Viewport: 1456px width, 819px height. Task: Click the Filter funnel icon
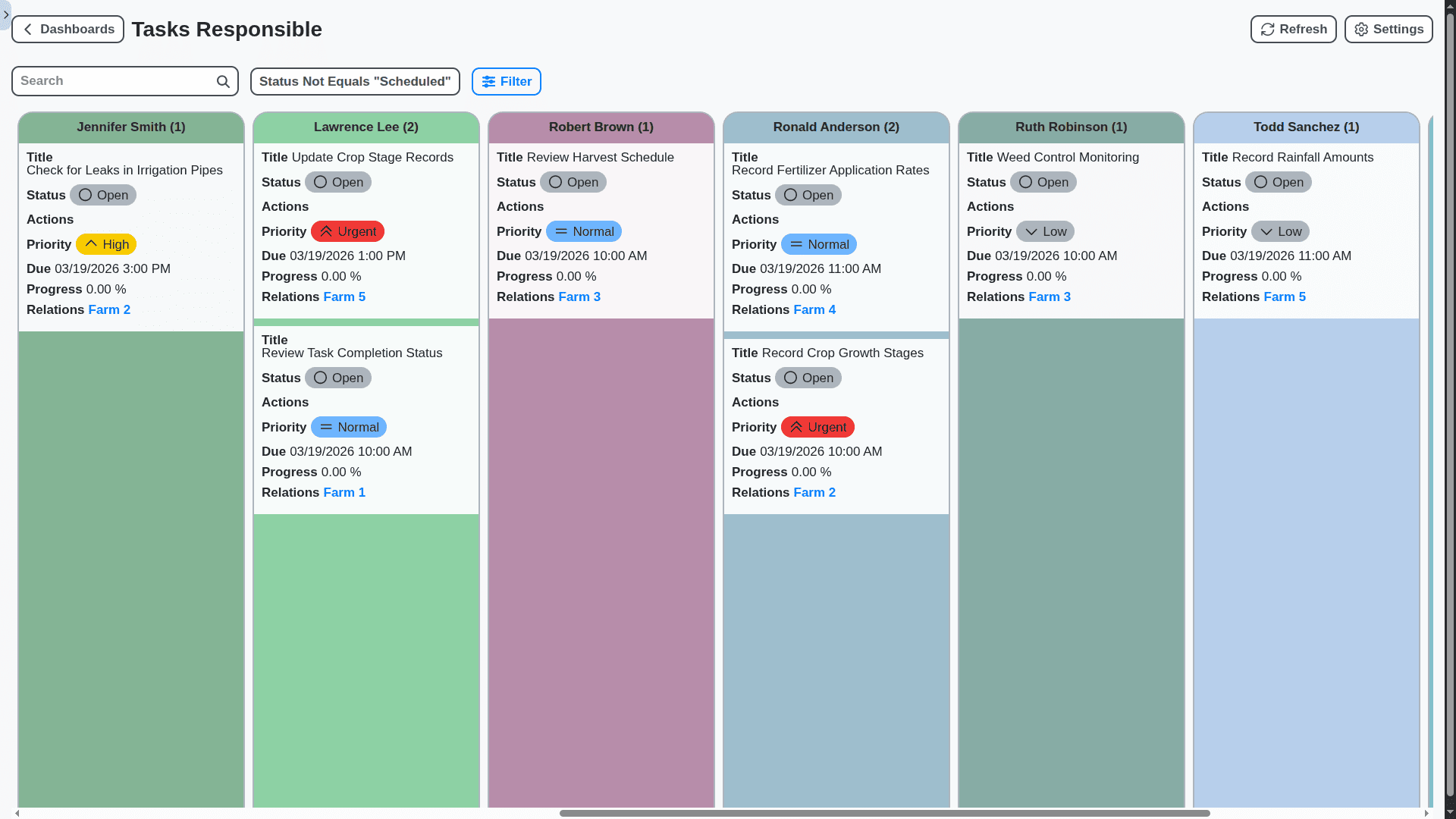pos(489,81)
